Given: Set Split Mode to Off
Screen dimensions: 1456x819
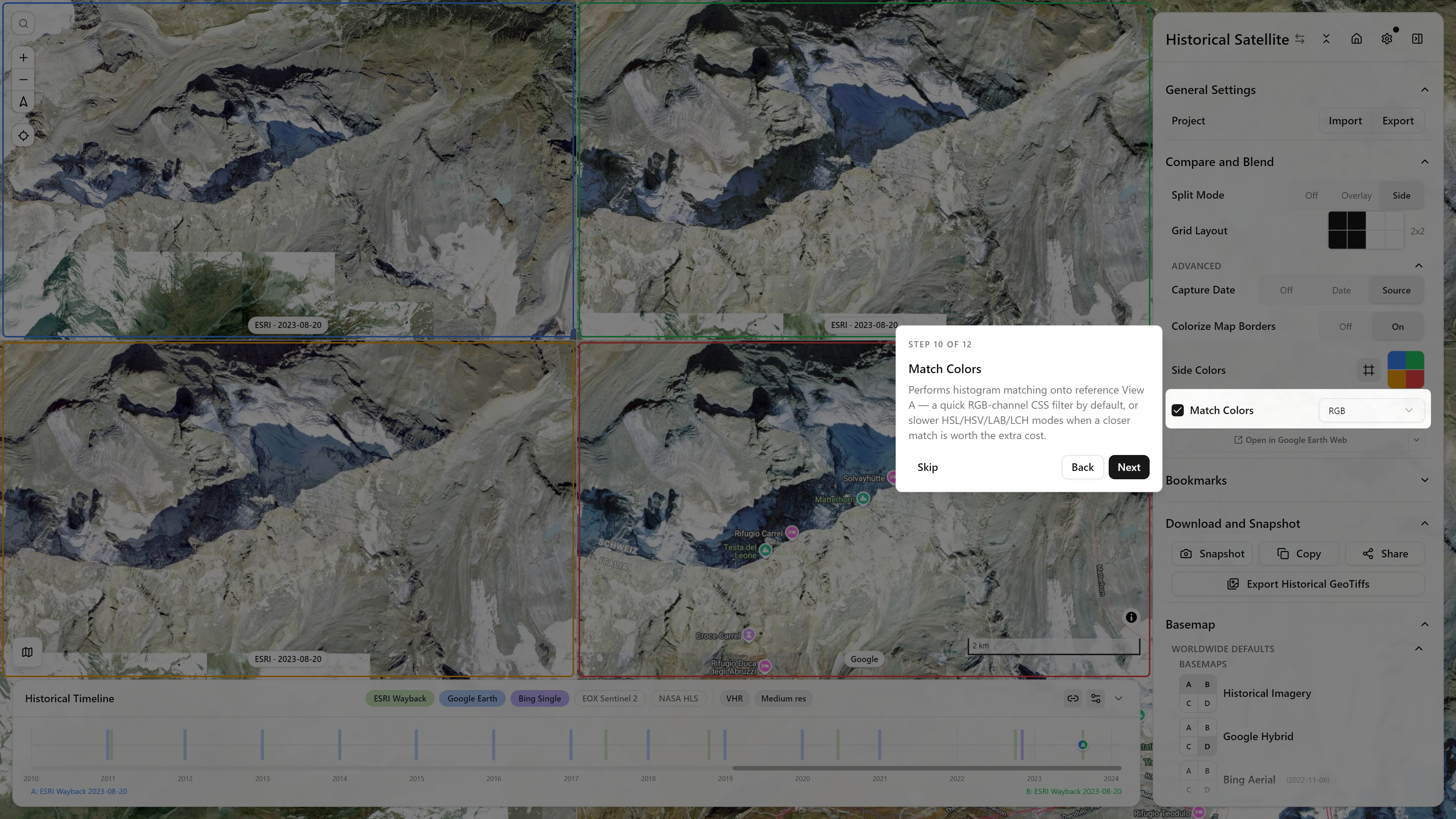Looking at the screenshot, I should point(1311,196).
